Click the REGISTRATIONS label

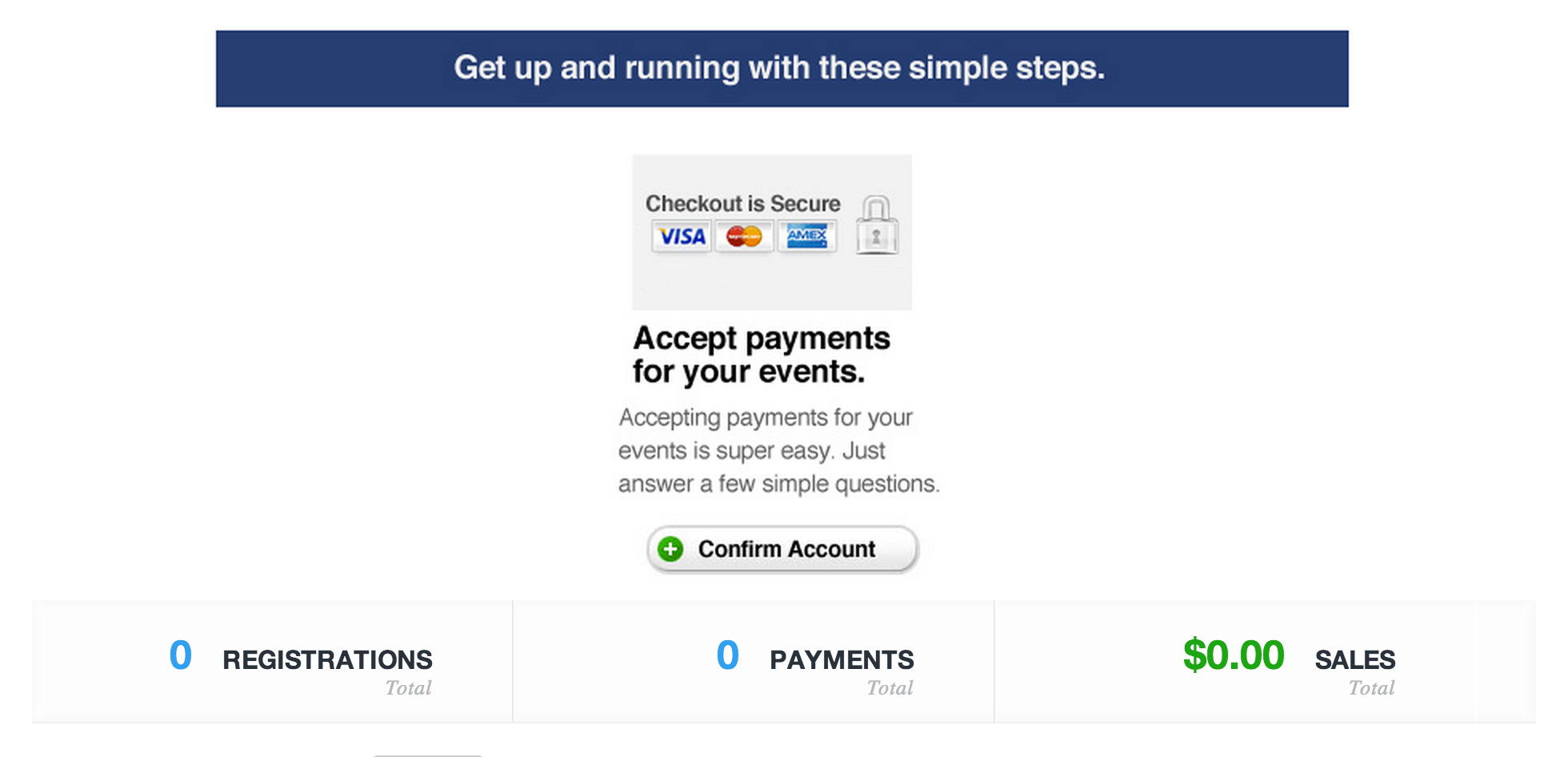tap(327, 659)
